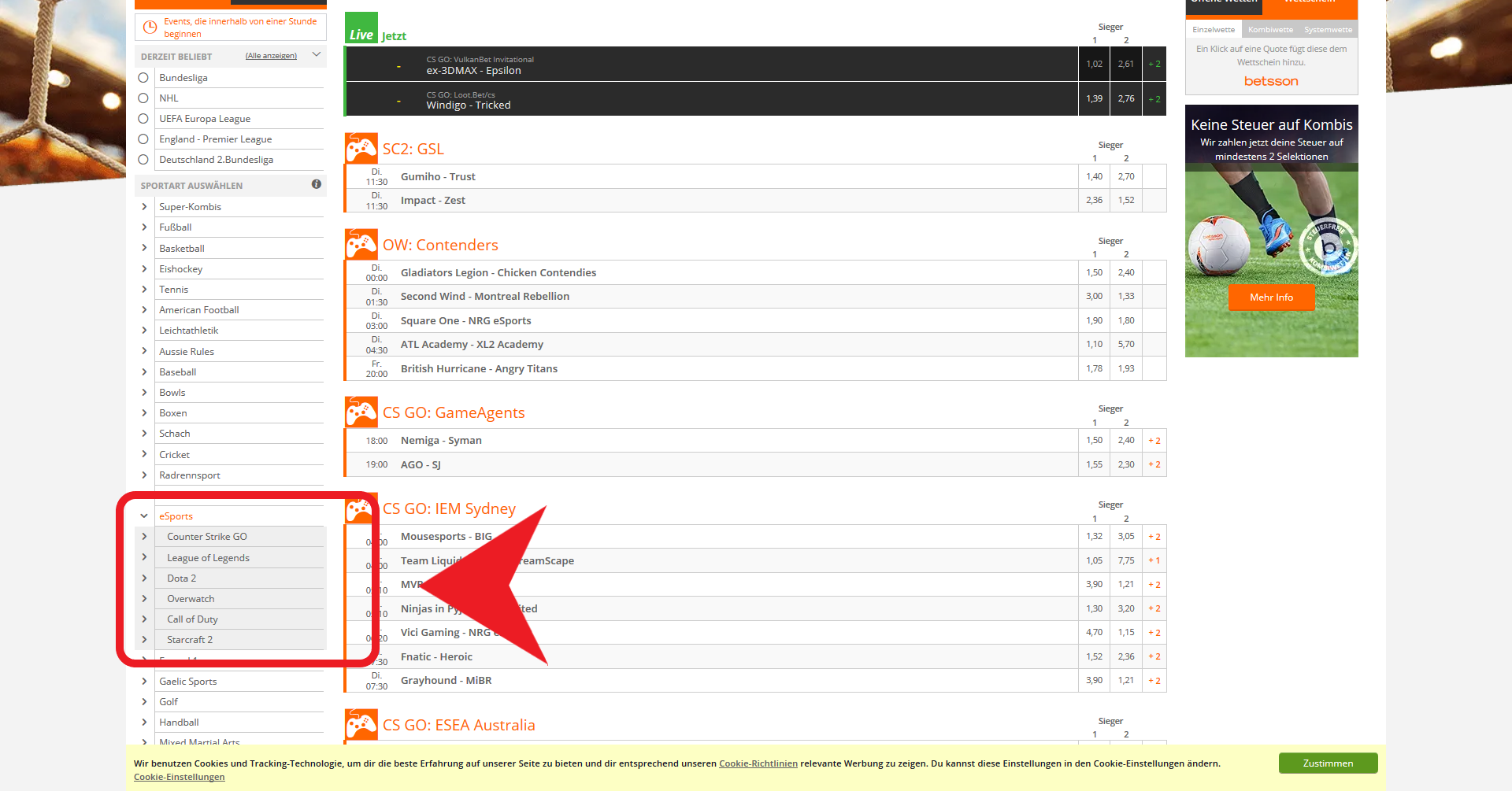The width and height of the screenshot is (1512, 791).
Task: Switch to the Systemwette tab
Action: [x=1328, y=30]
